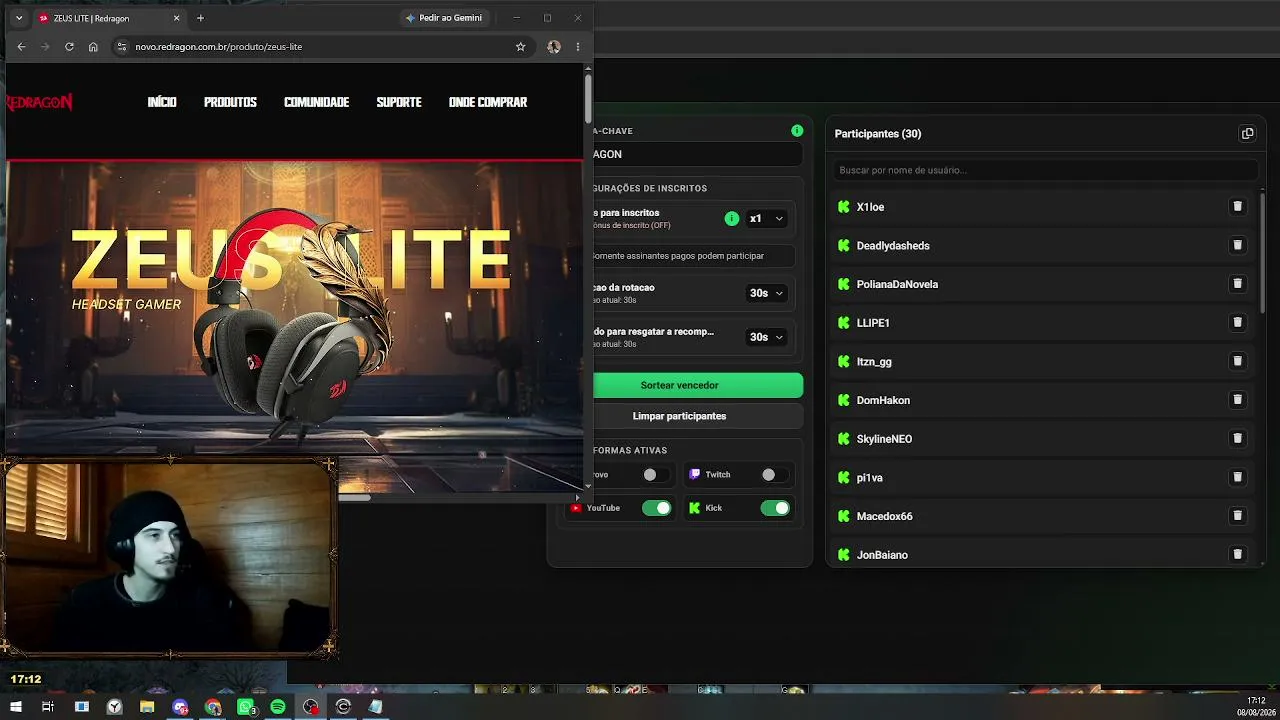Open a new Chrome tab
The height and width of the screenshot is (720, 1280).
pyautogui.click(x=200, y=18)
